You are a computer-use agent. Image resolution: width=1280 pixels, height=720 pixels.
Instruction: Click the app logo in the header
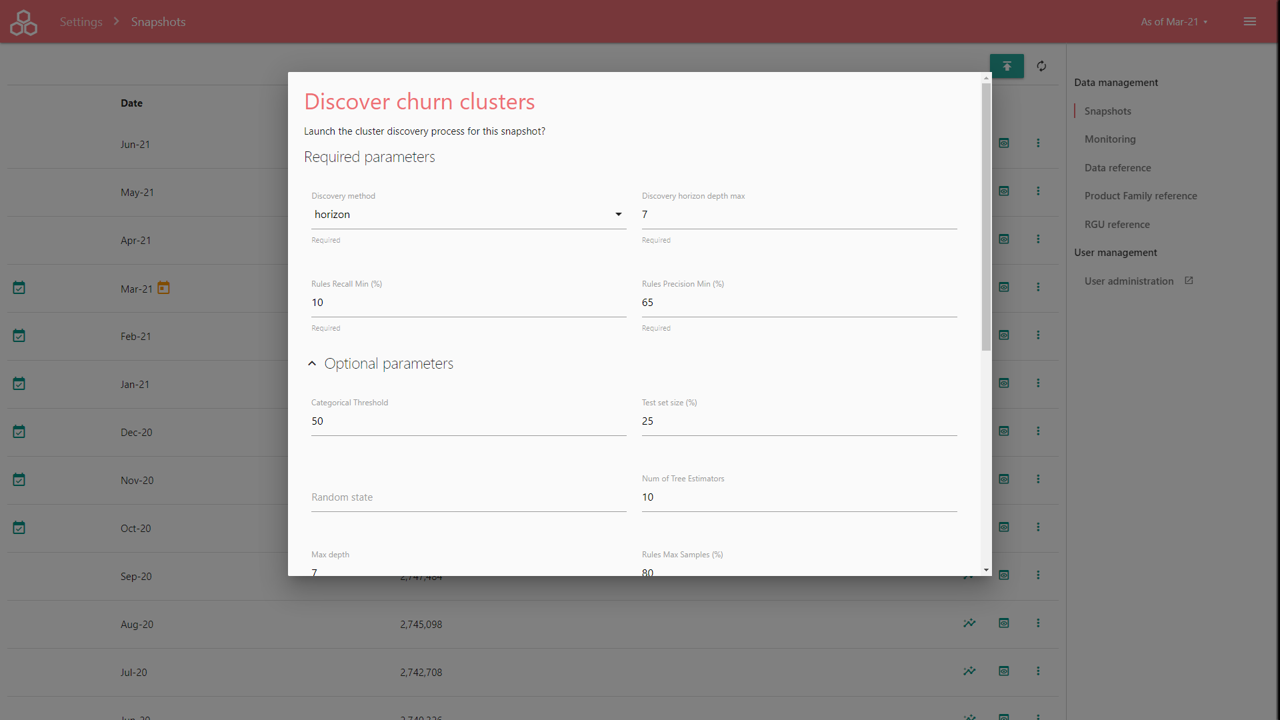pyautogui.click(x=23, y=22)
